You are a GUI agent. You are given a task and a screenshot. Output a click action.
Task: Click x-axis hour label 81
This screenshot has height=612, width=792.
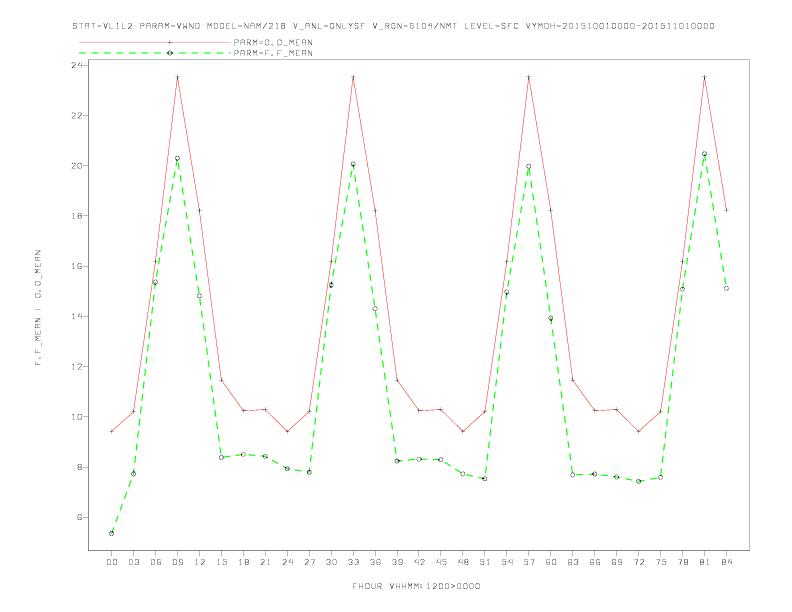705,562
